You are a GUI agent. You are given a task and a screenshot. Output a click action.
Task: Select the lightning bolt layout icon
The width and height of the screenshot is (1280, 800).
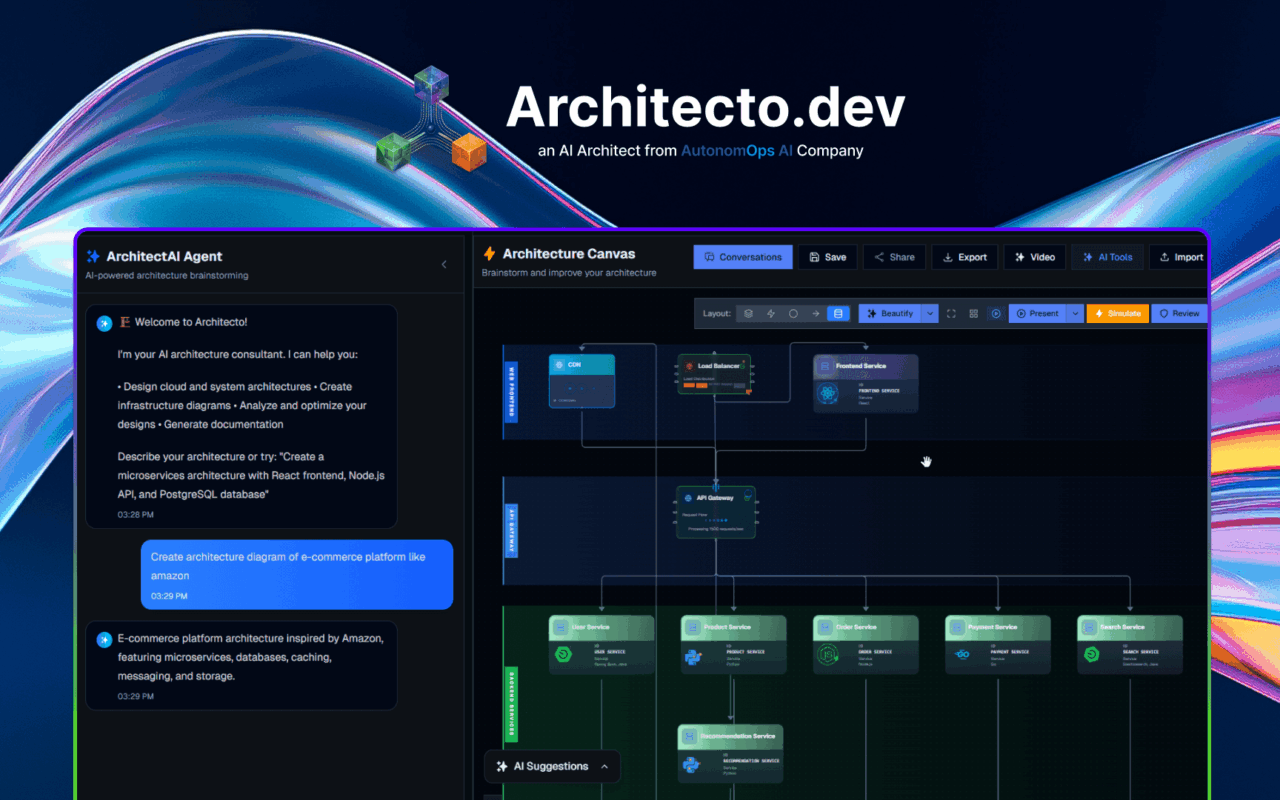[x=771, y=313]
